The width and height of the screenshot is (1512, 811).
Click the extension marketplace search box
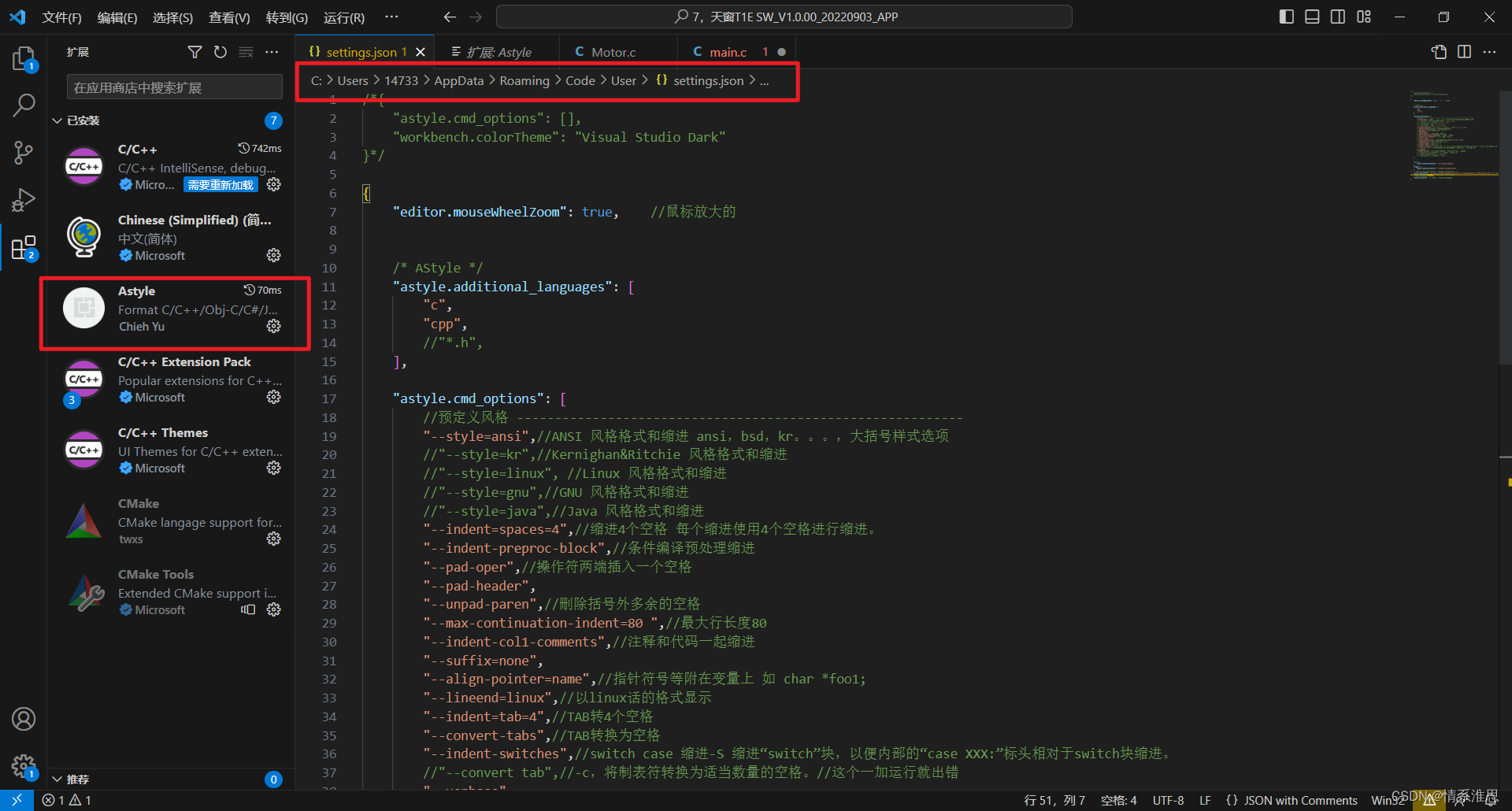click(x=175, y=87)
